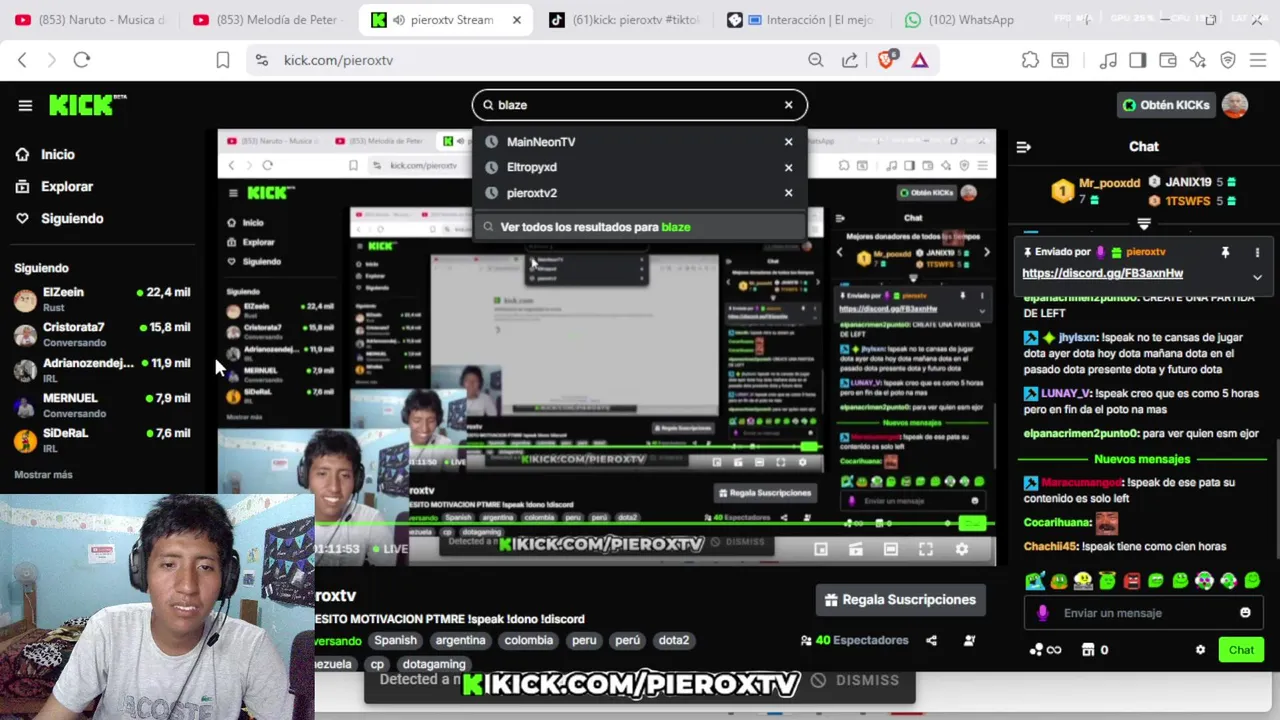The height and width of the screenshot is (720, 1280).
Task: Click the KICKs balance icon below the chat input
Action: [1044, 650]
